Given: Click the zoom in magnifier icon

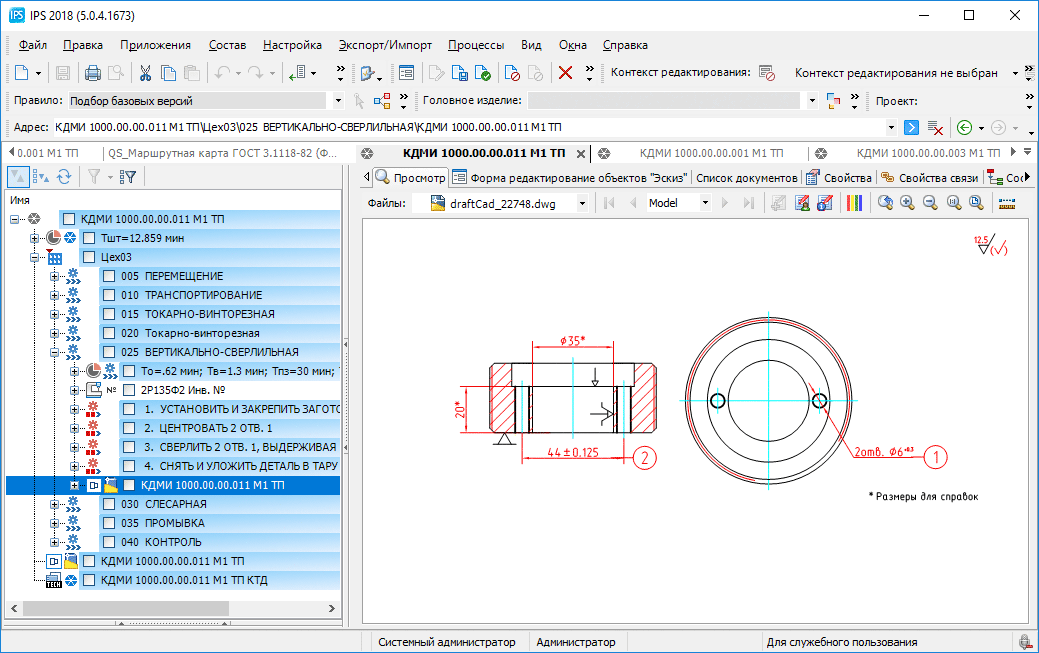Looking at the screenshot, I should coord(907,203).
